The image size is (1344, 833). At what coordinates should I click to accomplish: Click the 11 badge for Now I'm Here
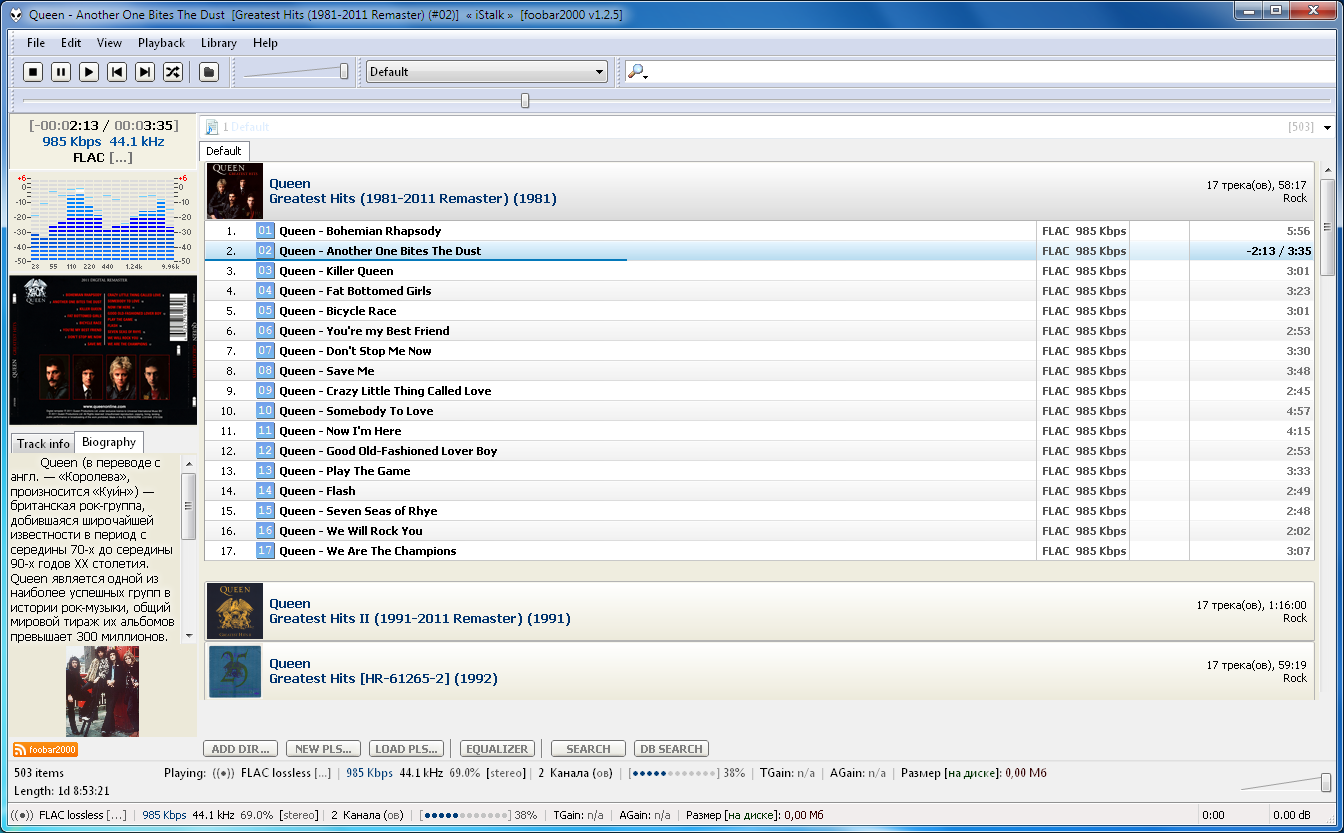265,431
